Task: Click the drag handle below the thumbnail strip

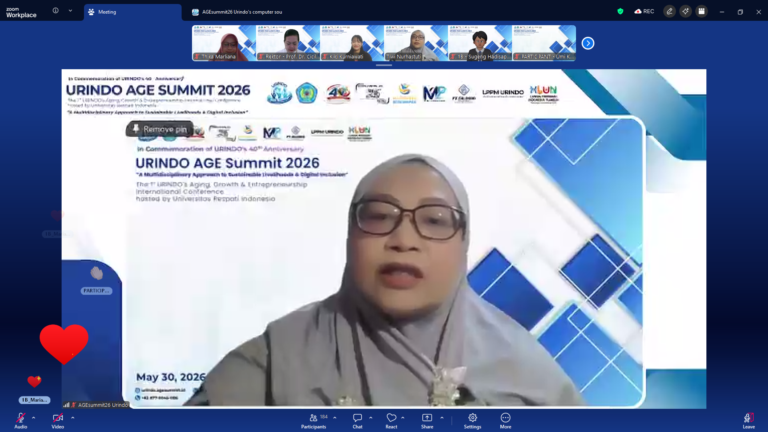Action: (384, 65)
